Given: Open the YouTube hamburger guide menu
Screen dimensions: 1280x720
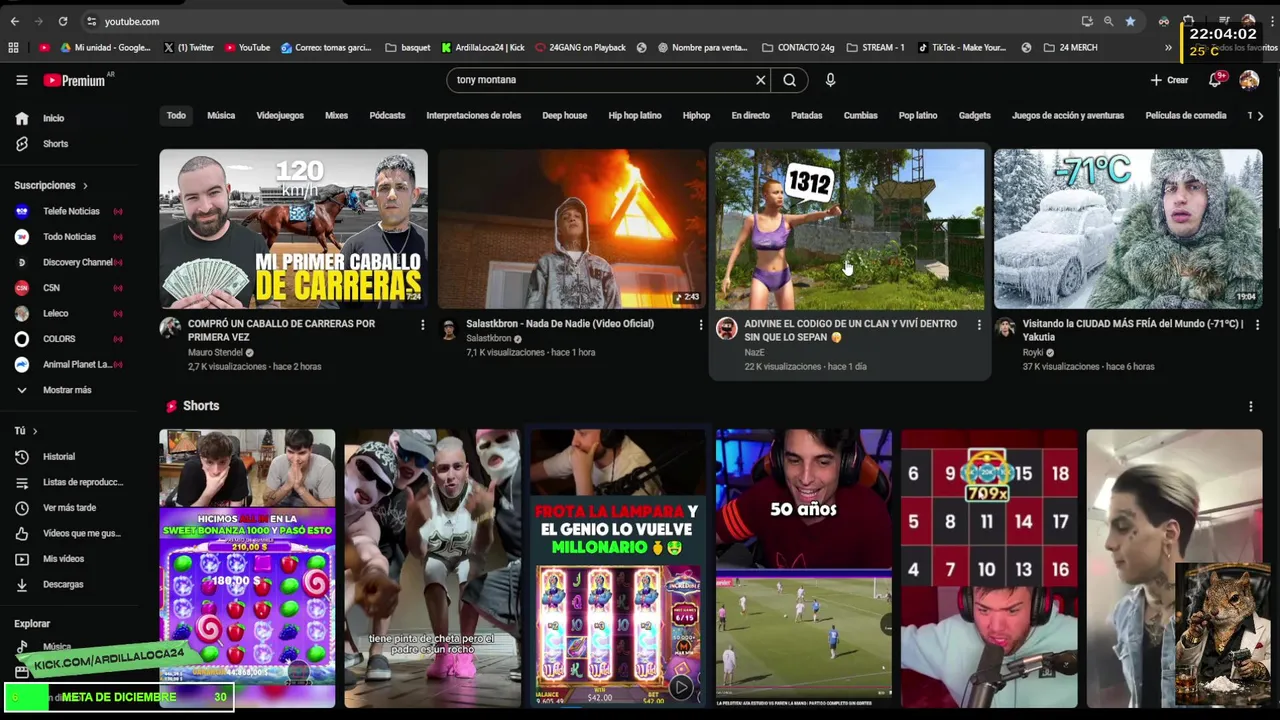Looking at the screenshot, I should click(x=21, y=80).
